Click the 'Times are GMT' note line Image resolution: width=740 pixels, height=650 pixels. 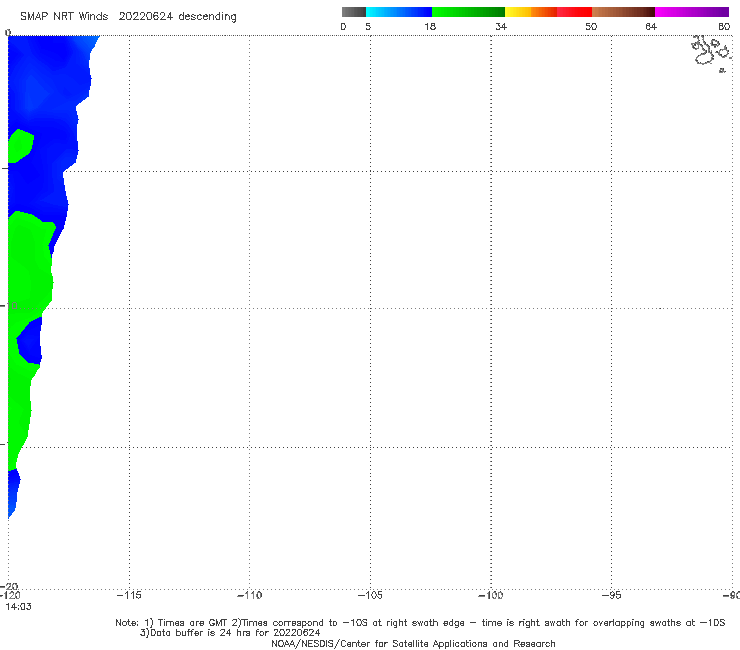(420, 623)
